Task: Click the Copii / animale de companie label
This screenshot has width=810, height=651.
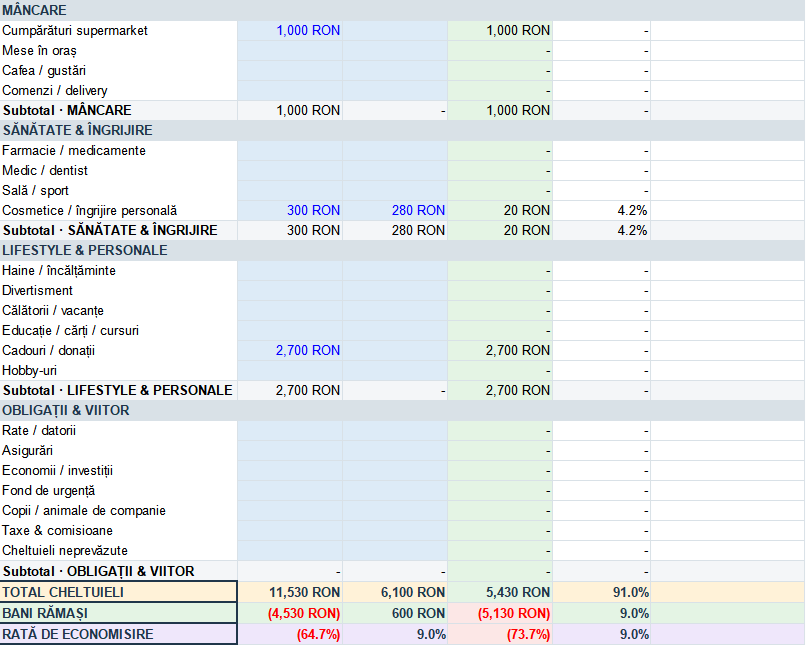Action: [84, 511]
